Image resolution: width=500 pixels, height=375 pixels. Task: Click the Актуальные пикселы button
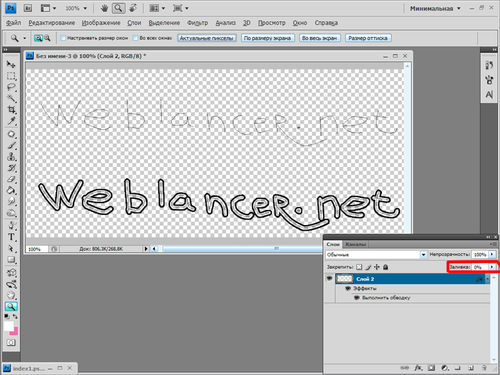tap(207, 38)
